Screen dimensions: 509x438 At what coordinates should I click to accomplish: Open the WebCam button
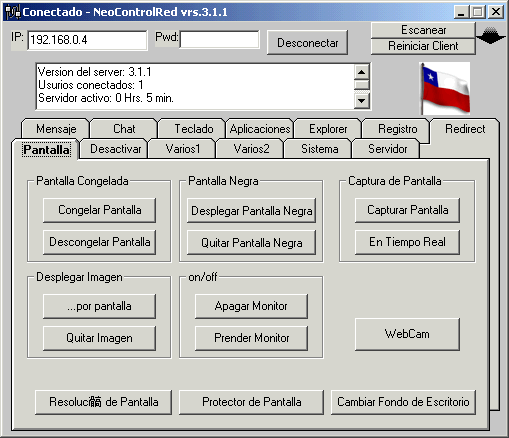(x=407, y=334)
